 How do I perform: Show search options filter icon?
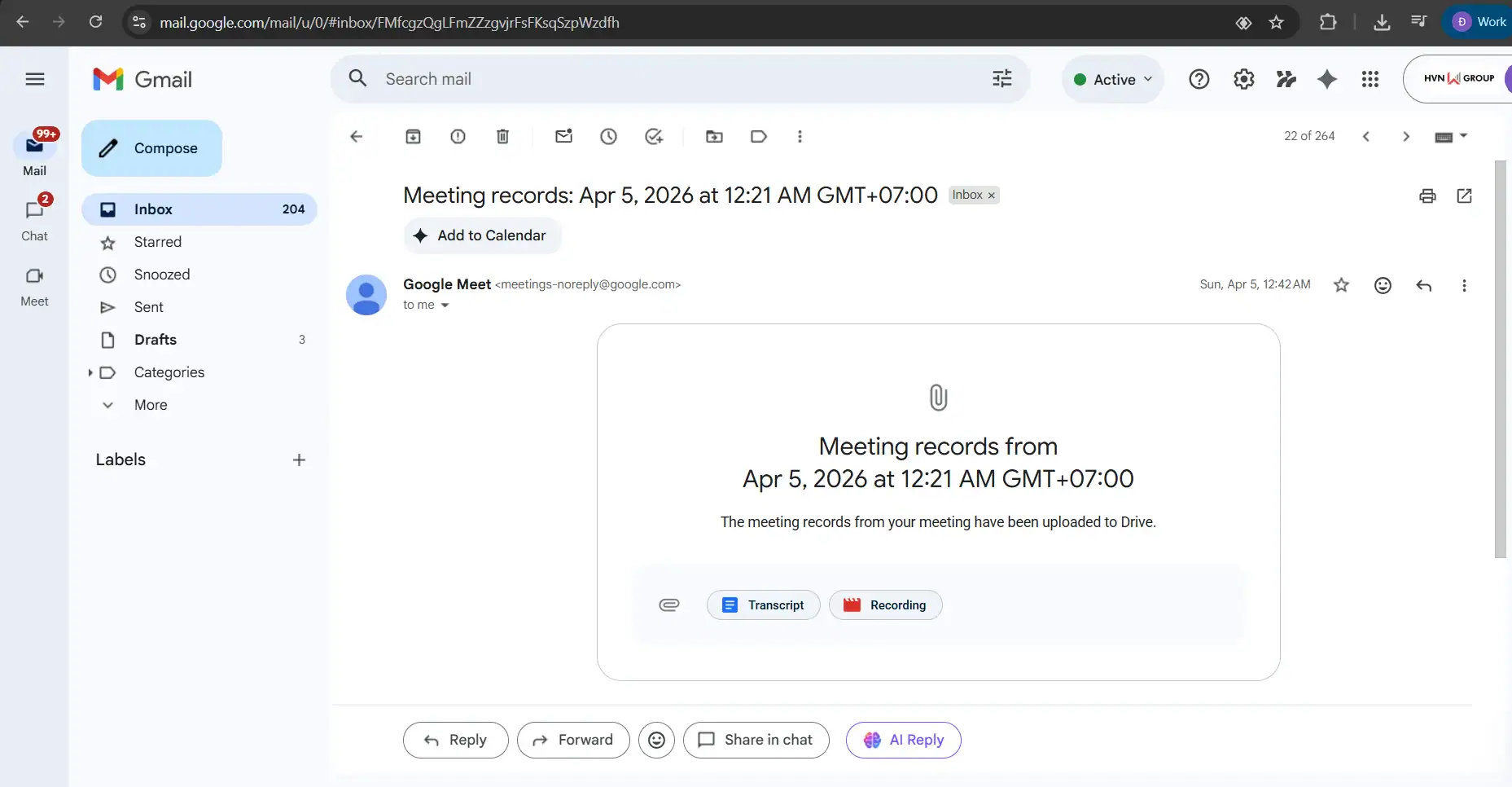click(1002, 78)
